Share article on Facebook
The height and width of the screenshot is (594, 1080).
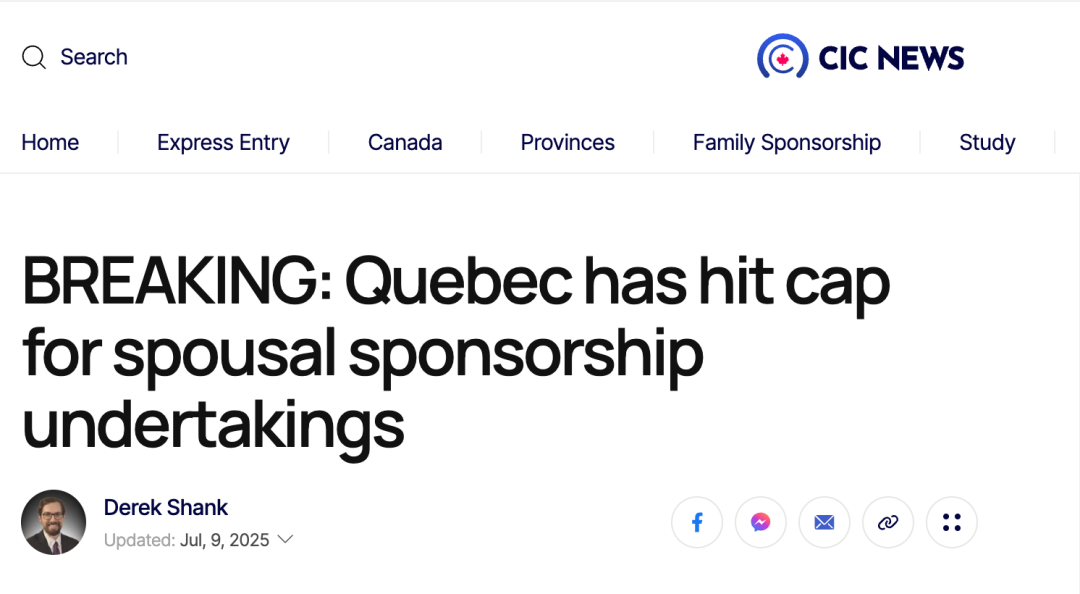coord(697,522)
